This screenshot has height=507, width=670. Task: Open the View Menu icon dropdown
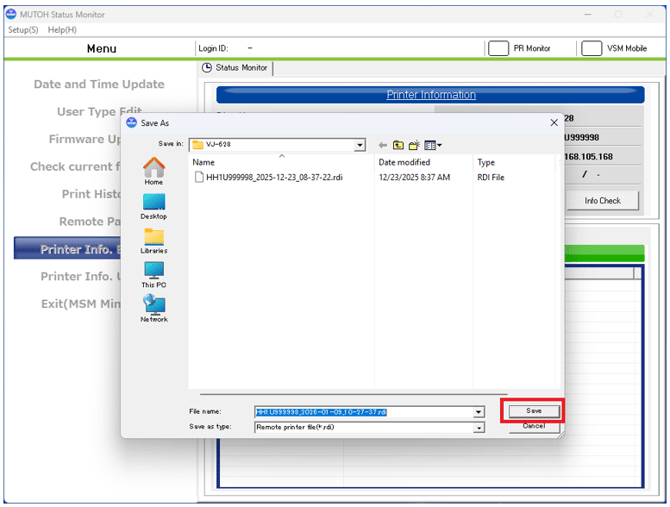pyautogui.click(x=432, y=145)
